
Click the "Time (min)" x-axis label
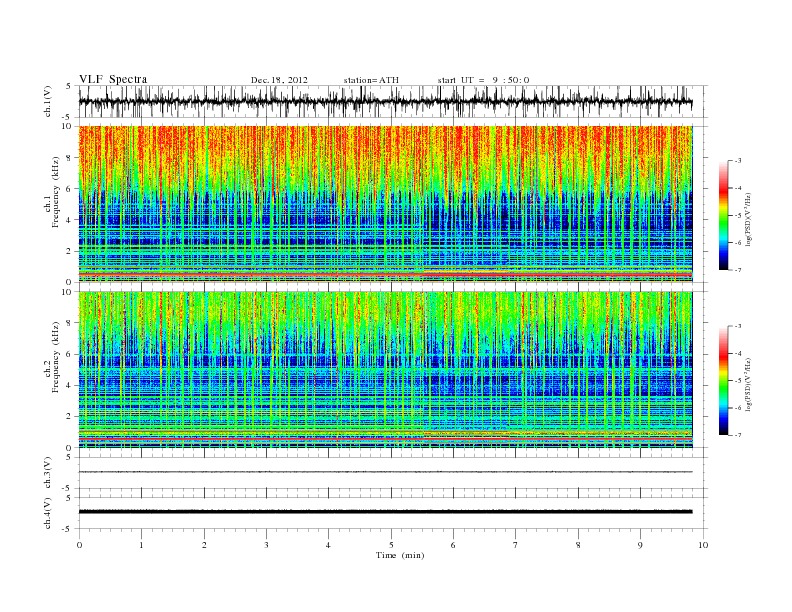click(x=400, y=555)
